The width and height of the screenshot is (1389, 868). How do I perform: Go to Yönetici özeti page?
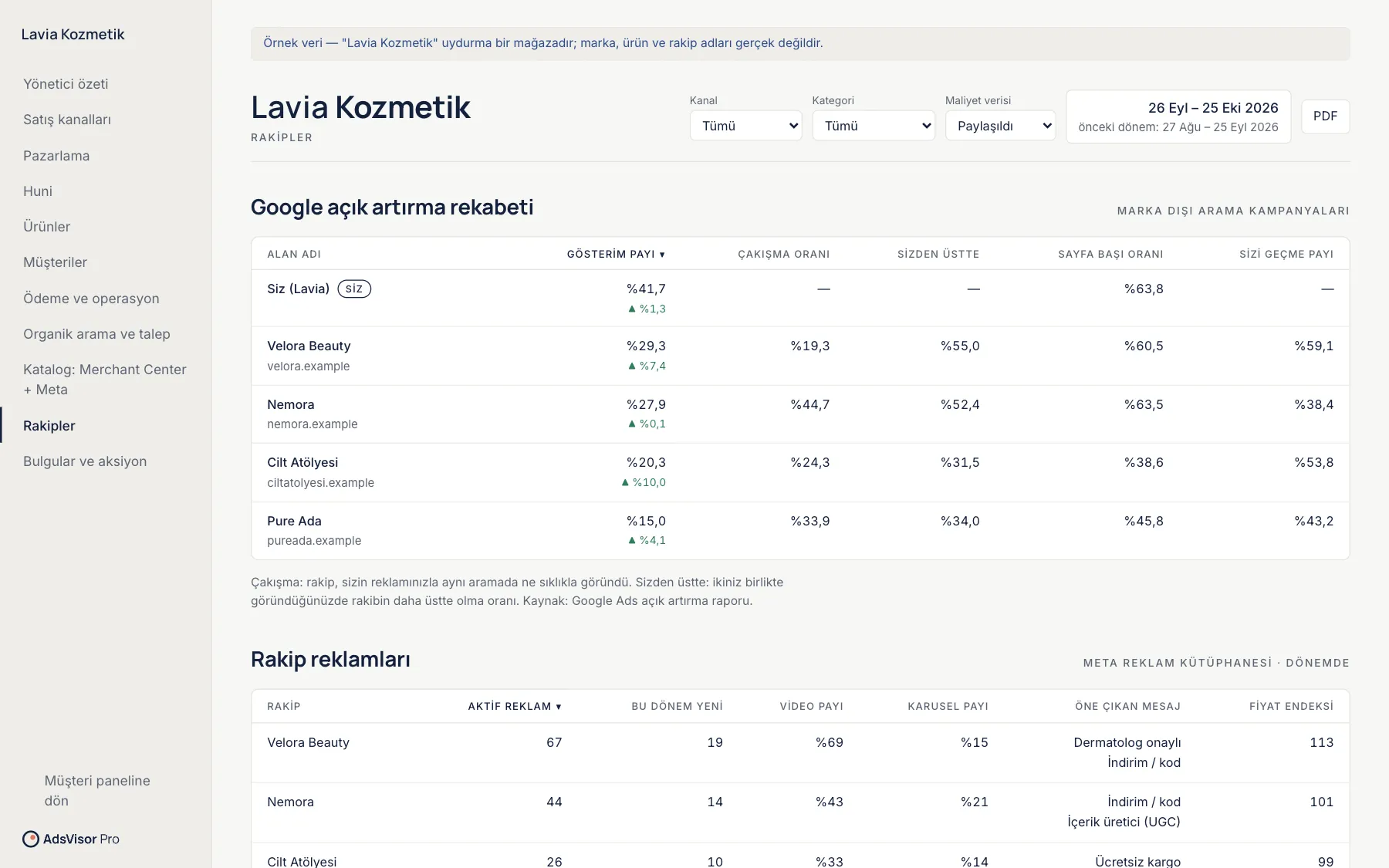click(x=66, y=84)
